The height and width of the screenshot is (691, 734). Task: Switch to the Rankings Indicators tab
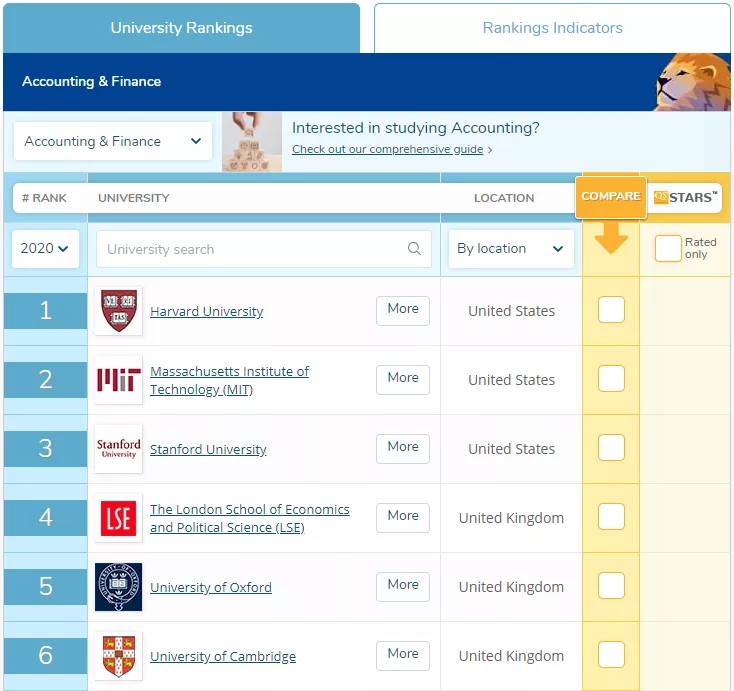click(x=552, y=28)
